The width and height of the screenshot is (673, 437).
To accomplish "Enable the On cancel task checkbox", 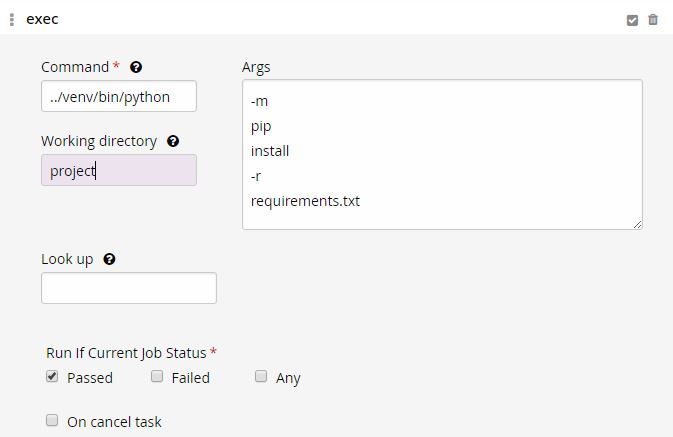I will [x=52, y=420].
